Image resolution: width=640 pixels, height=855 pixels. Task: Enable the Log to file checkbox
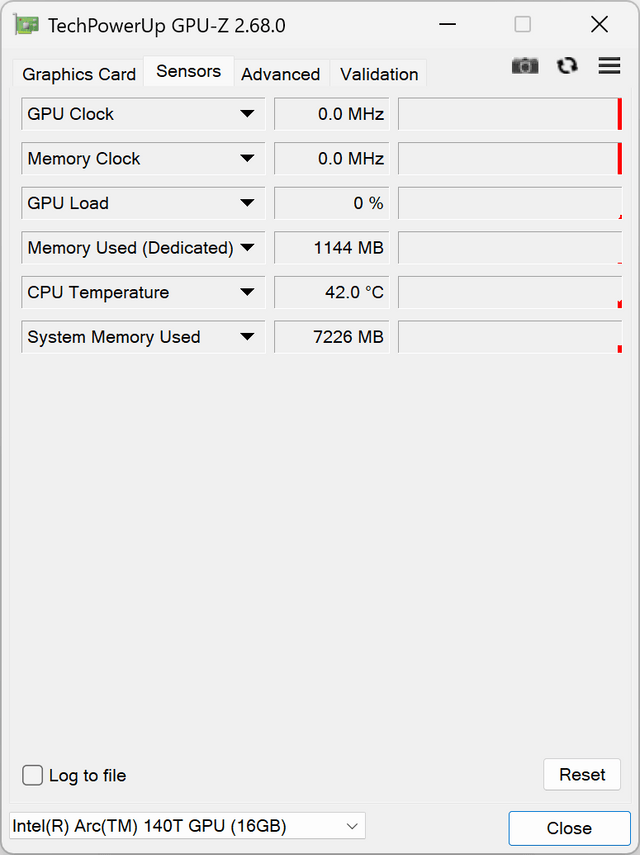coord(33,775)
